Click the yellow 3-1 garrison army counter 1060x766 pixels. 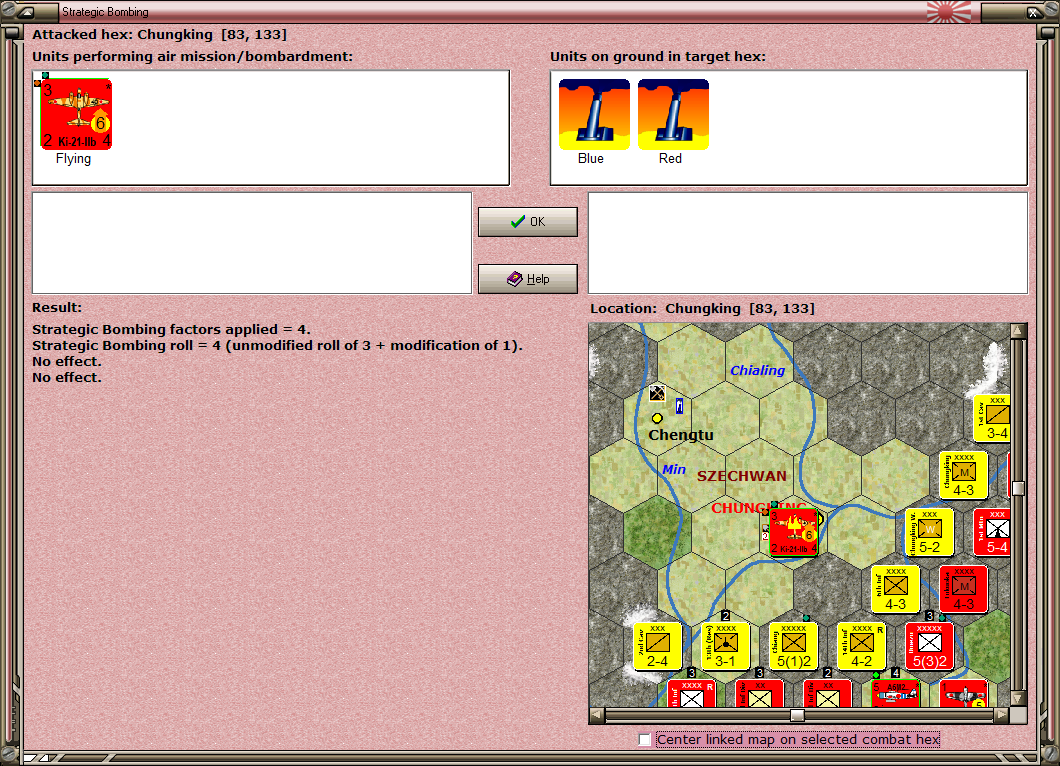(x=725, y=647)
